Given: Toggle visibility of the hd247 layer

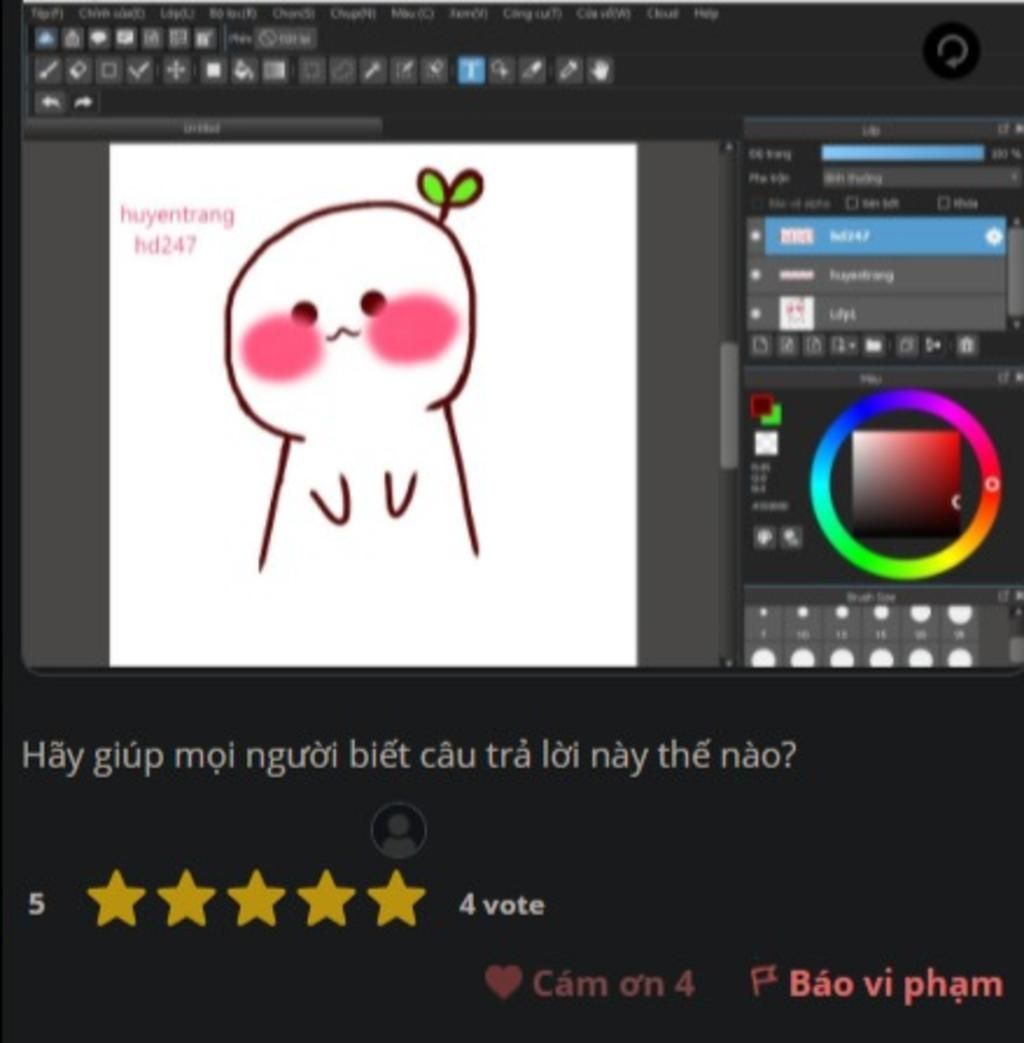Looking at the screenshot, I should [x=756, y=237].
